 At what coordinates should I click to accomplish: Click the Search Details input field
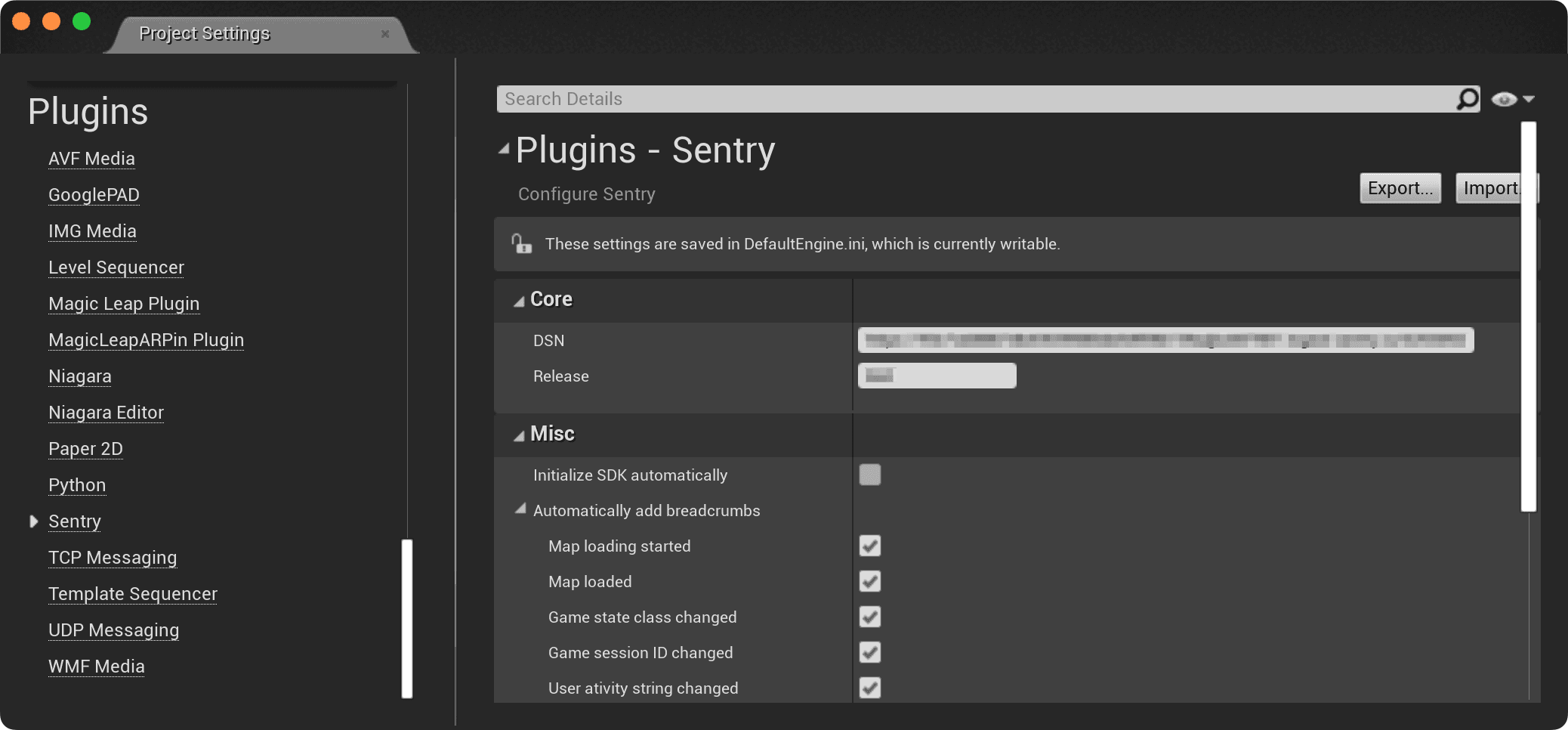[x=906, y=98]
